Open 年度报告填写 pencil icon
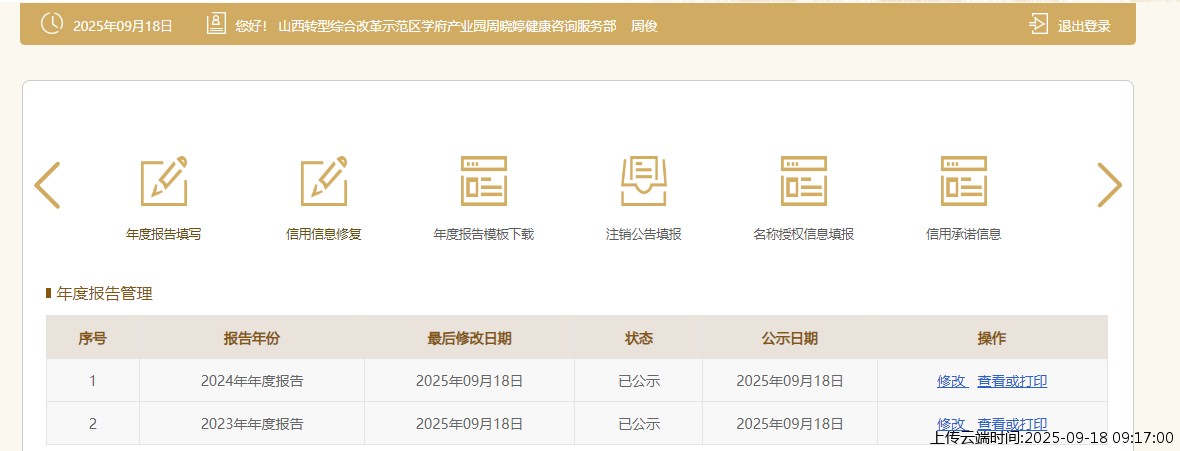This screenshot has width=1180, height=451. click(x=163, y=181)
